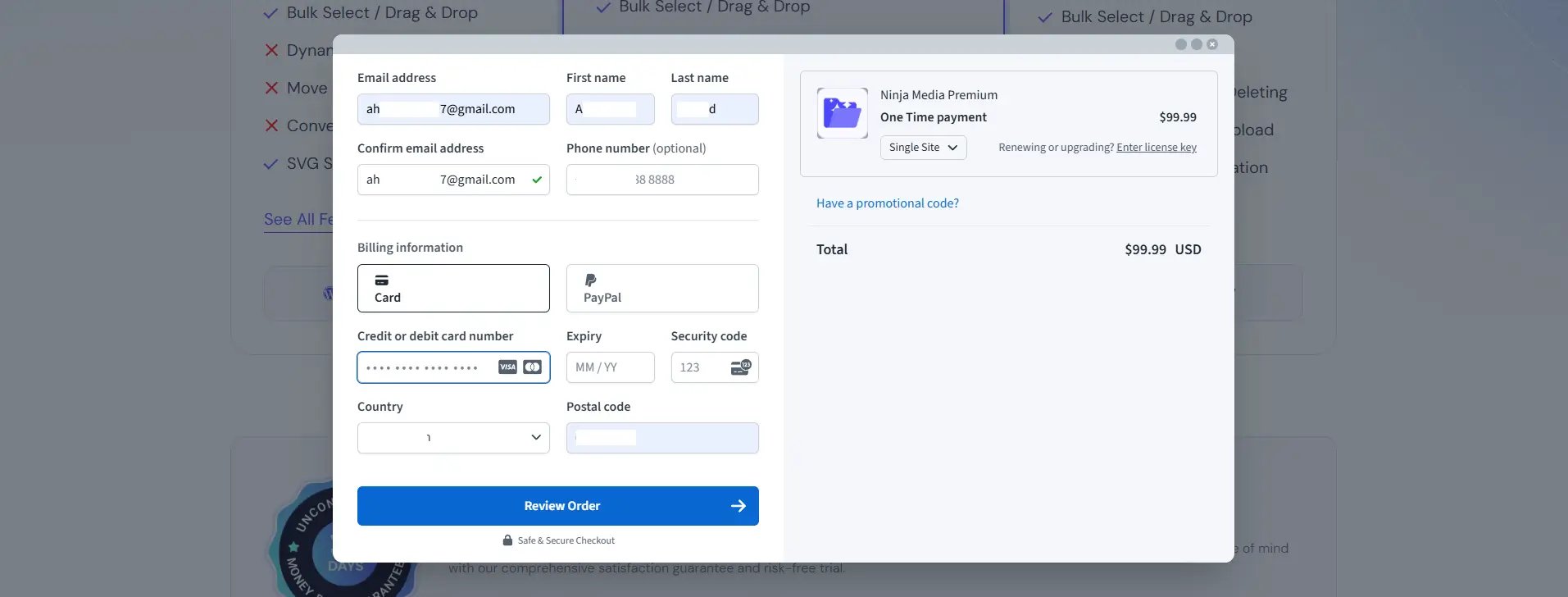The width and height of the screenshot is (1568, 597).
Task: Click the Ninja Media Premium title
Action: (939, 95)
